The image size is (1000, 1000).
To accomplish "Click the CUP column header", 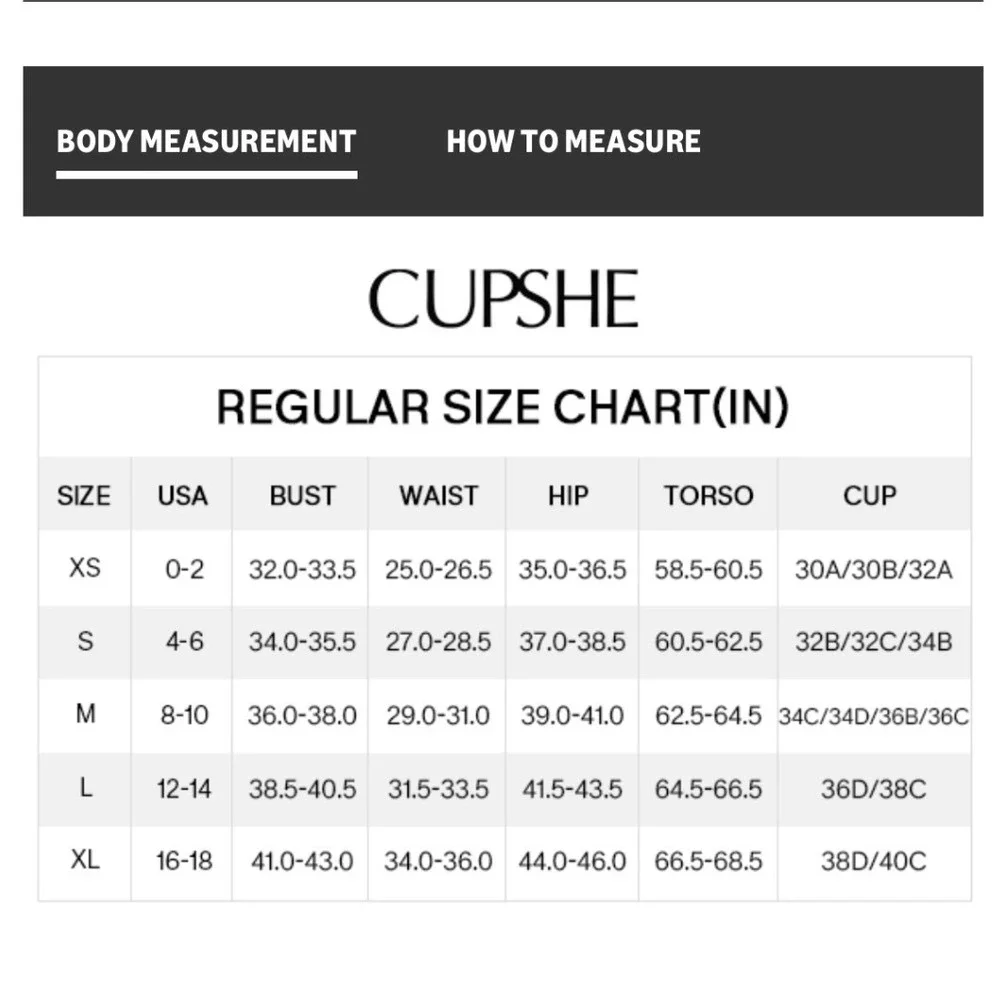I will coord(870,495).
